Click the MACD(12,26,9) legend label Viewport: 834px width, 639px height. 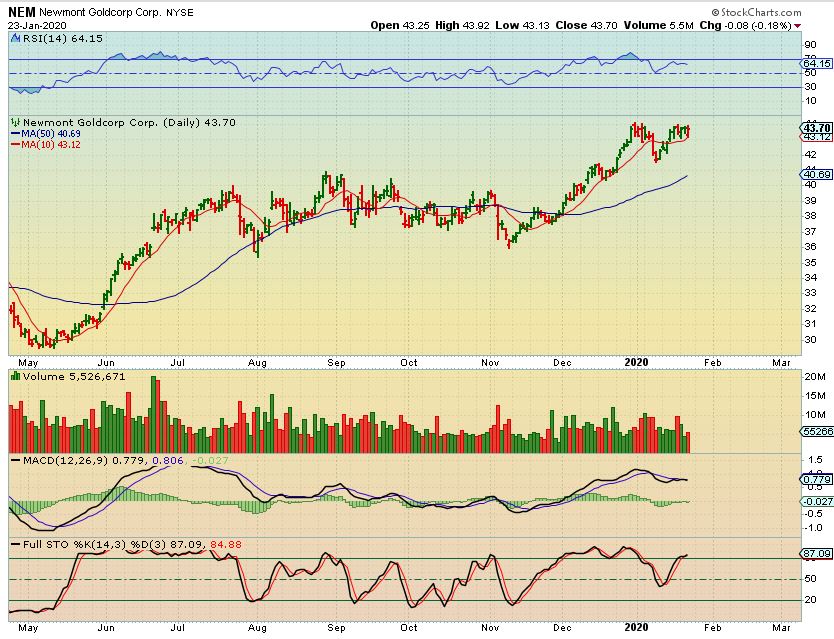click(65, 460)
